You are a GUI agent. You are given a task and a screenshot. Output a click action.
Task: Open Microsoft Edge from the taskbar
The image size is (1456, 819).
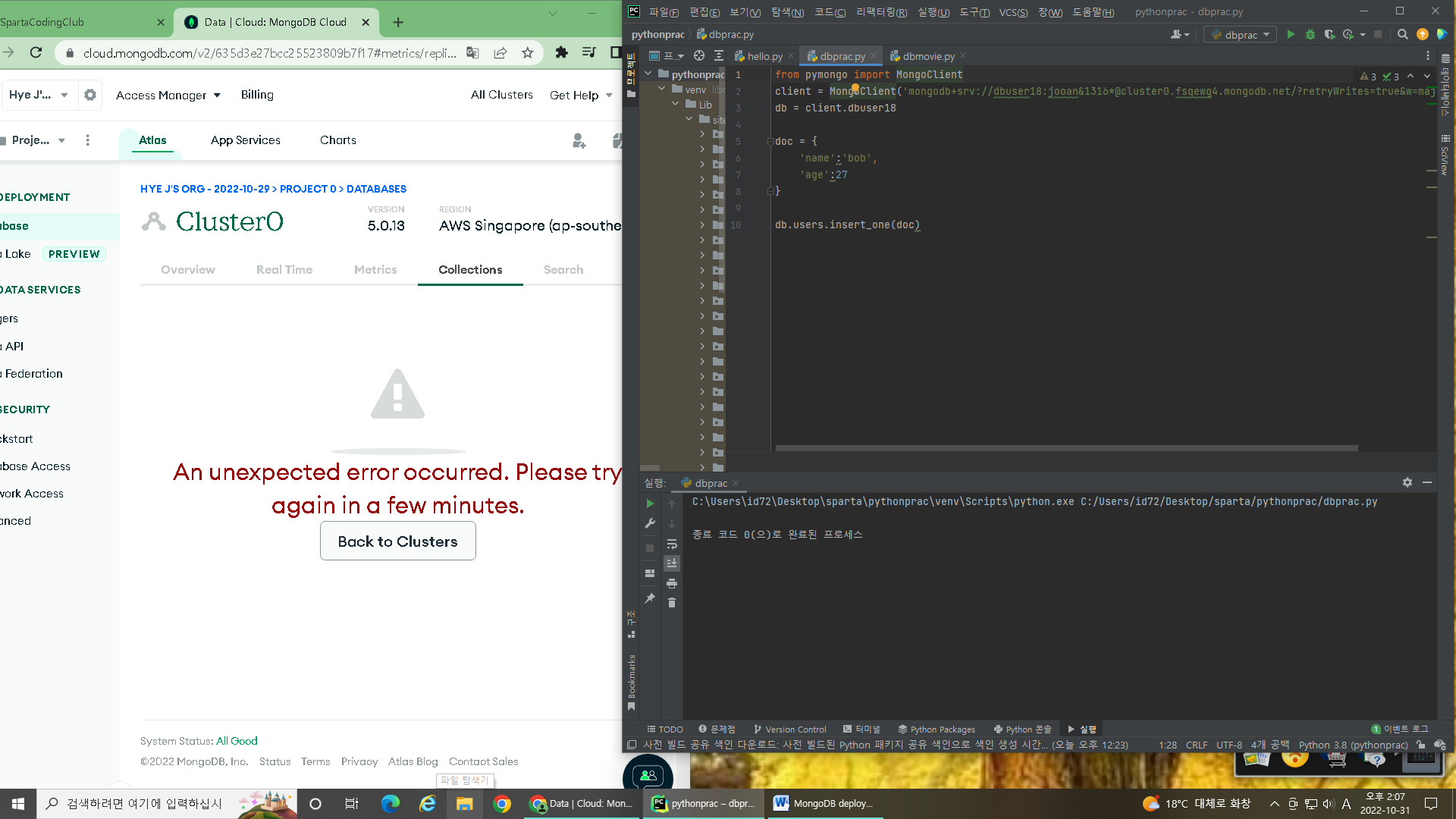[391, 804]
